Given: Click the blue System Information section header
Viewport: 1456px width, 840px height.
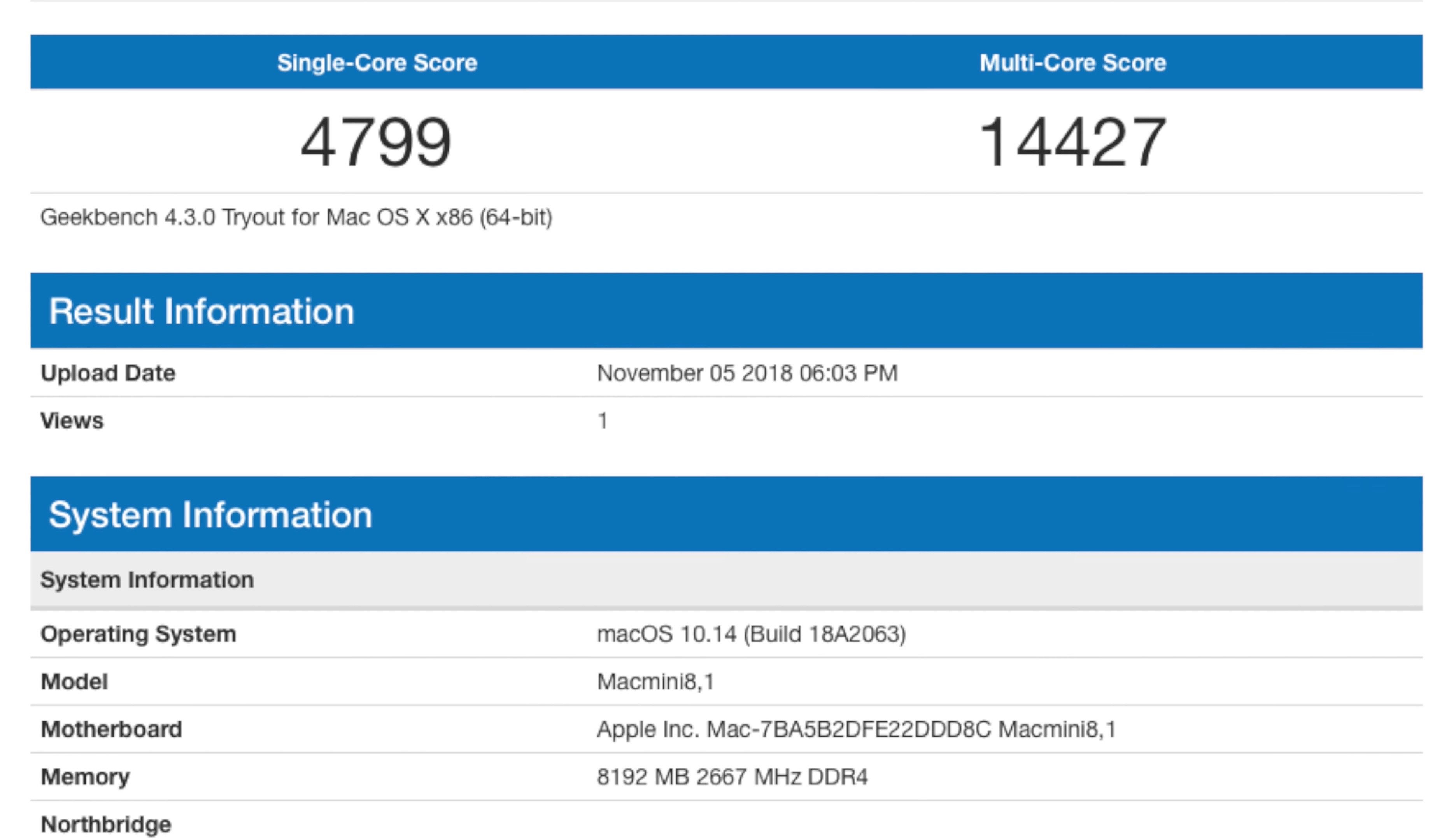Looking at the screenshot, I should pos(210,514).
